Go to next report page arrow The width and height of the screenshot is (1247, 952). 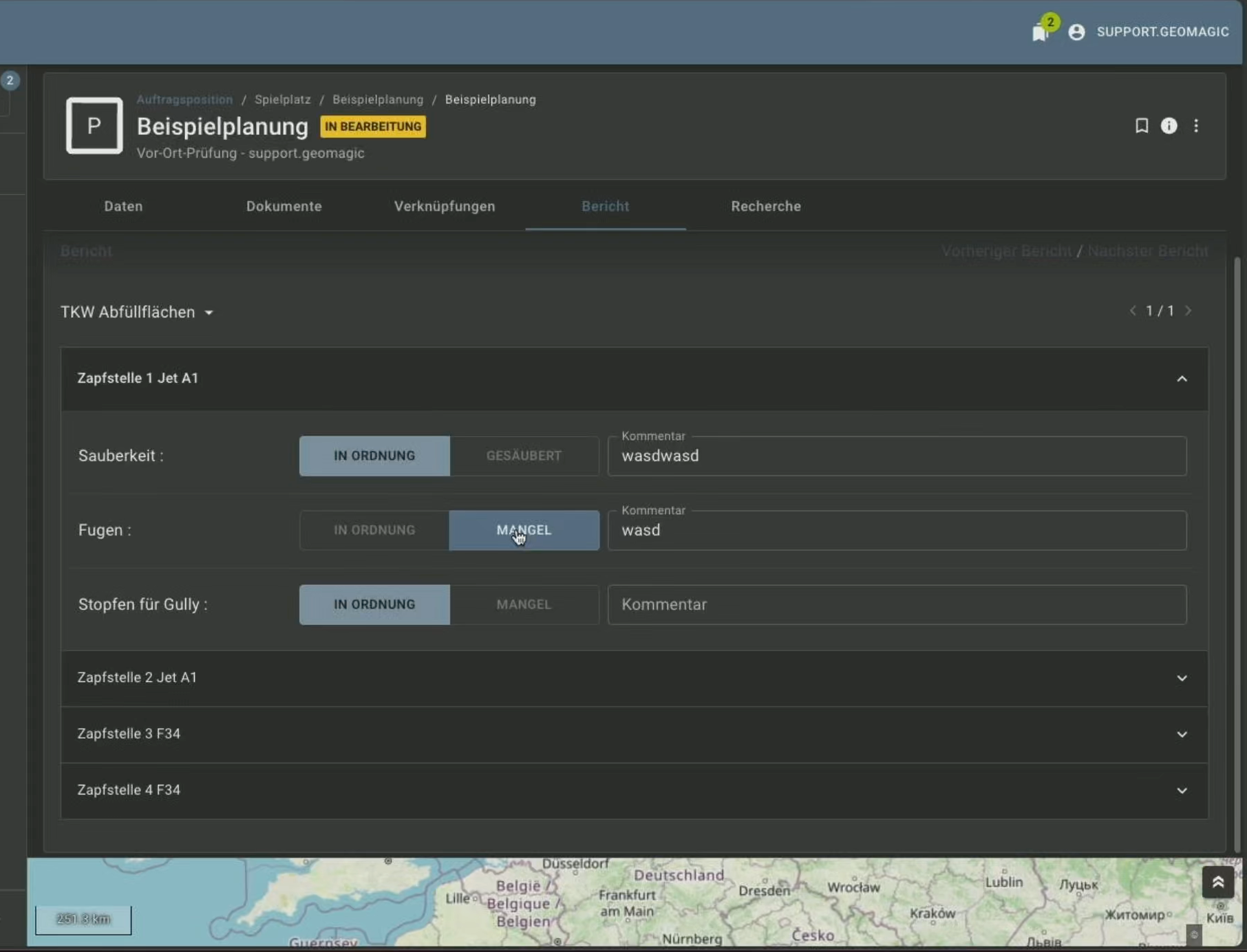[x=1189, y=311]
